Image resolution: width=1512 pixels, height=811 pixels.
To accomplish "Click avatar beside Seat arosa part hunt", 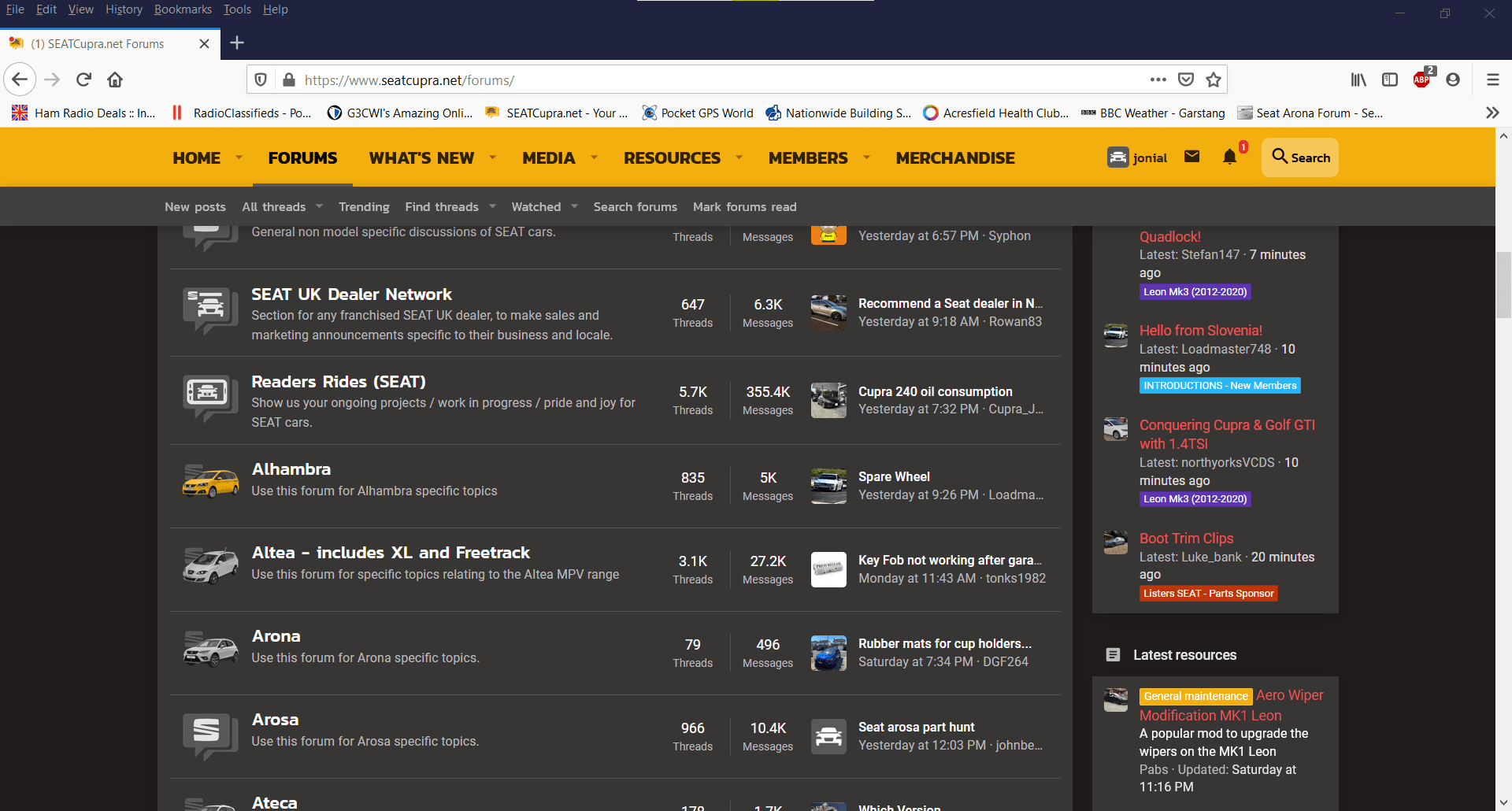I will pos(828,736).
